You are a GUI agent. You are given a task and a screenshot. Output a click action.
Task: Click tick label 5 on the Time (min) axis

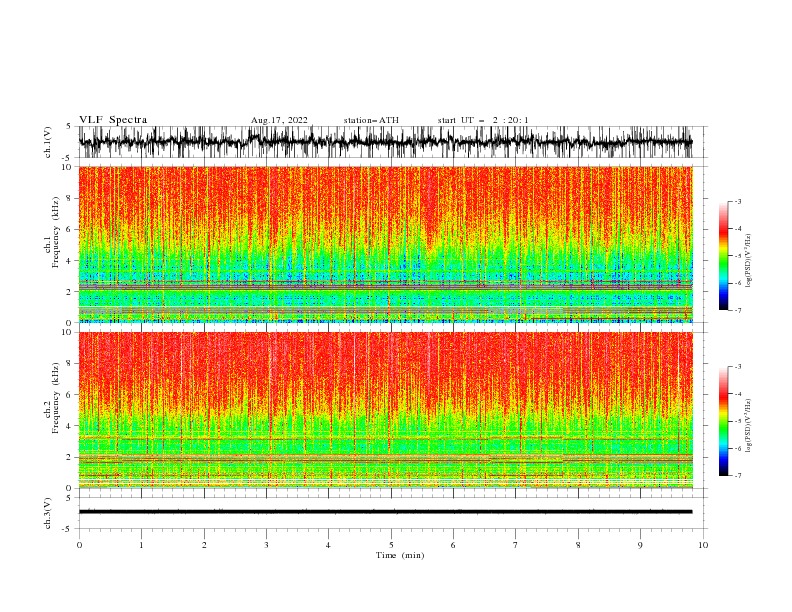coord(391,545)
